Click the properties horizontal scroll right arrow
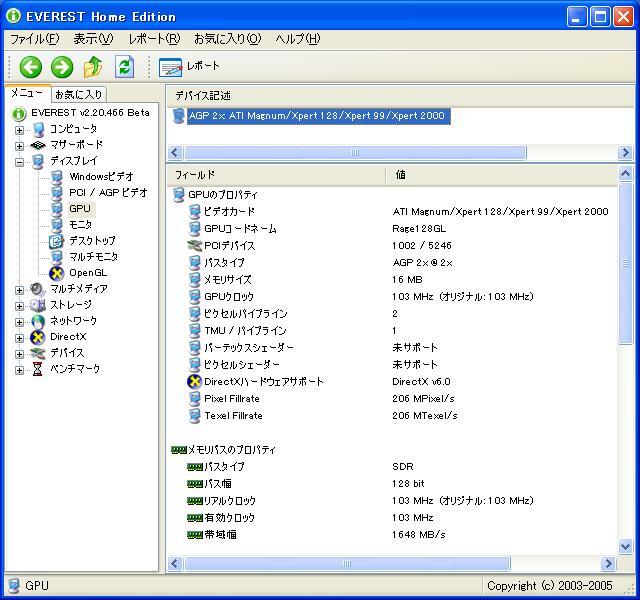This screenshot has width=640, height=600. pos(608,564)
